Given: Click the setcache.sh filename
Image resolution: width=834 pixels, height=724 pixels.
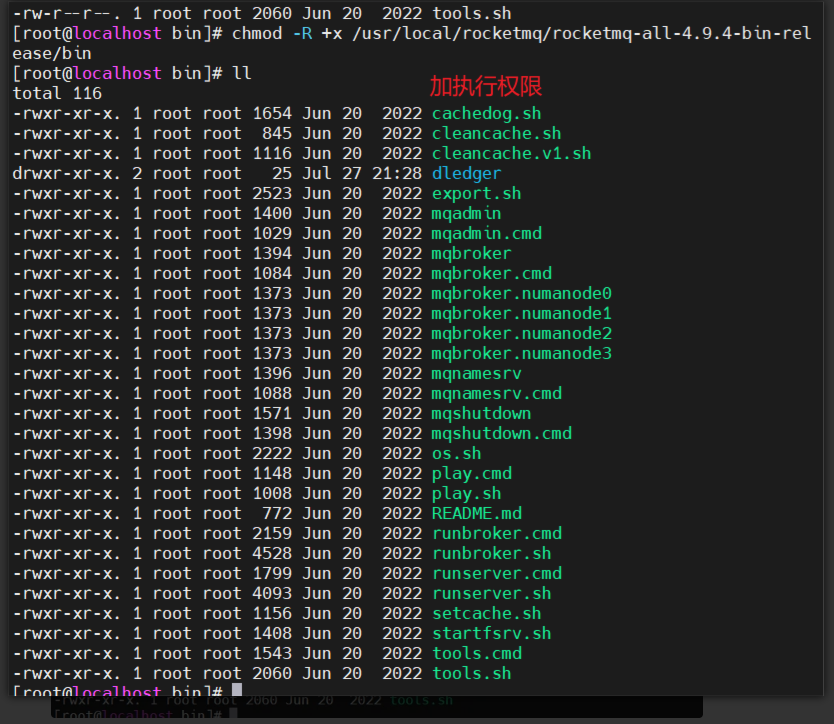Looking at the screenshot, I should coord(486,614).
